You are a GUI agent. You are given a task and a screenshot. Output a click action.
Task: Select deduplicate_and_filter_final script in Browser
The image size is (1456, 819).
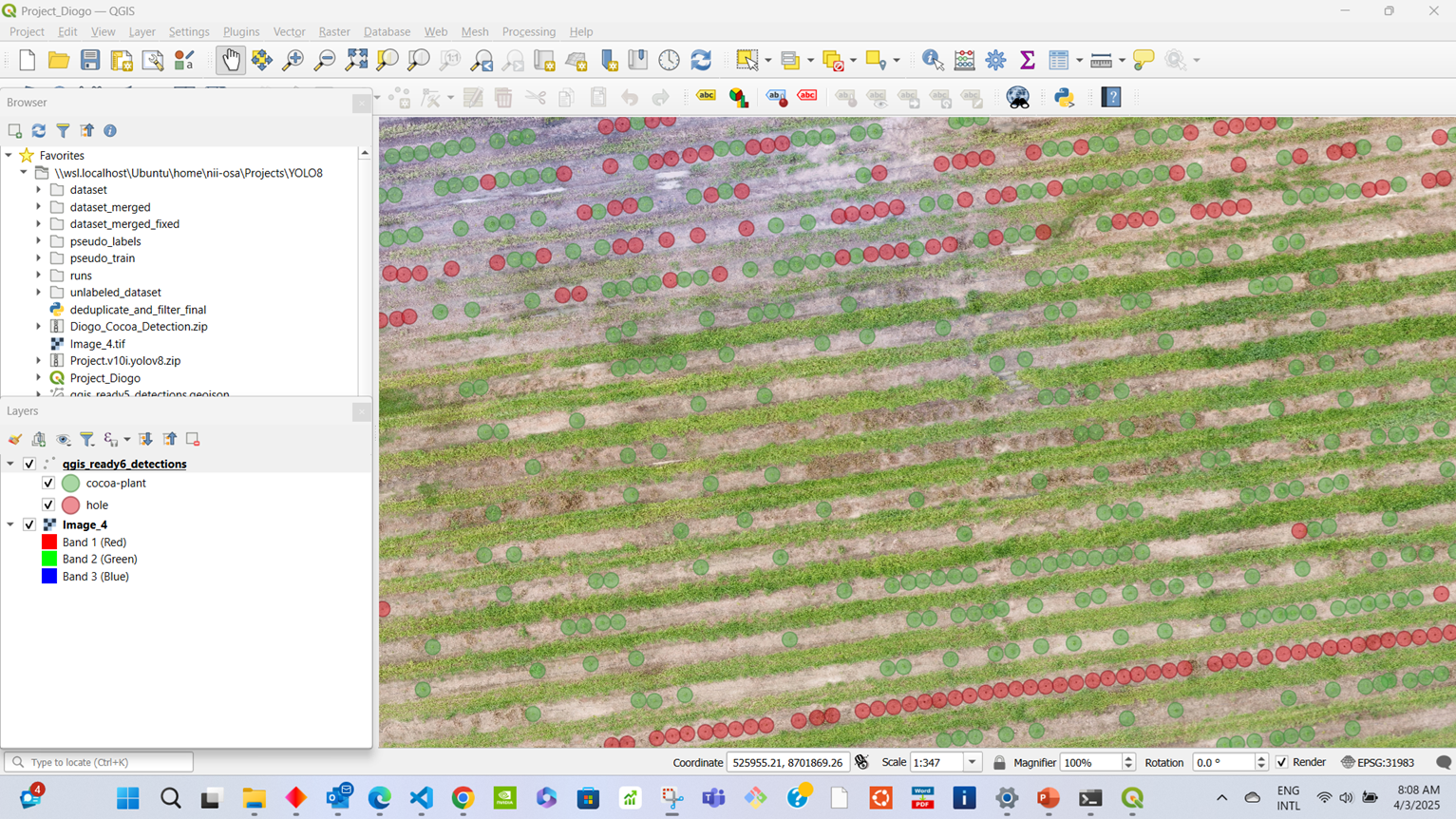(x=138, y=310)
